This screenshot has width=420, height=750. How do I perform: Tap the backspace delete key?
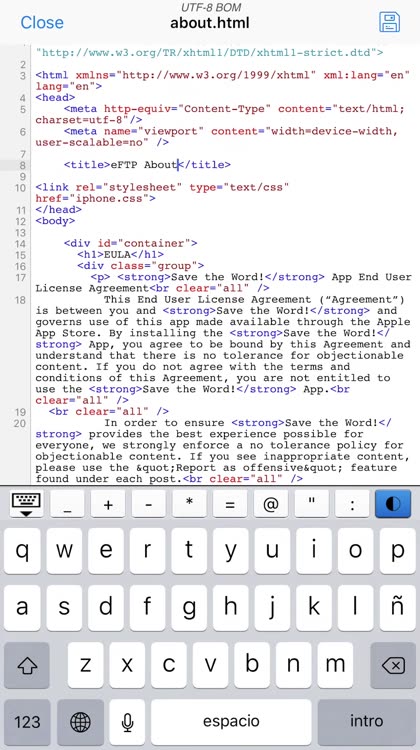pos(393,665)
